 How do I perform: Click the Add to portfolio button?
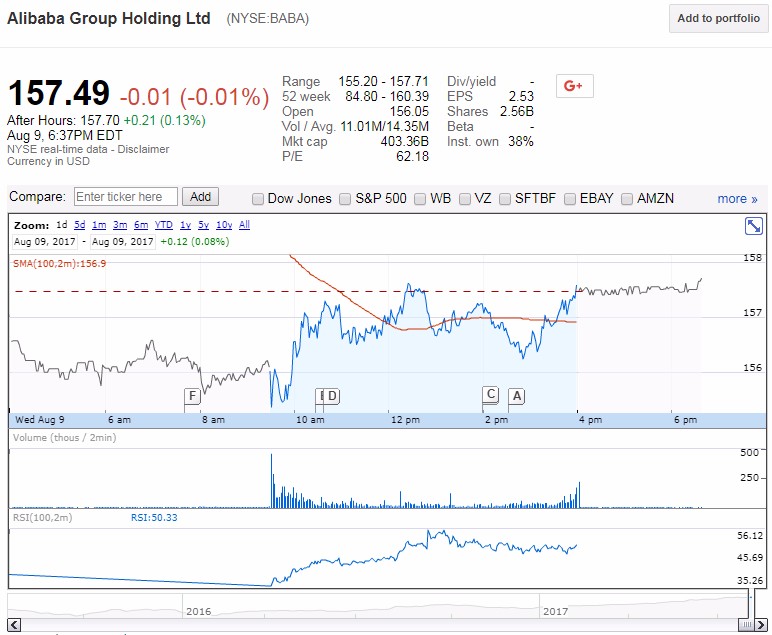pyautogui.click(x=718, y=19)
